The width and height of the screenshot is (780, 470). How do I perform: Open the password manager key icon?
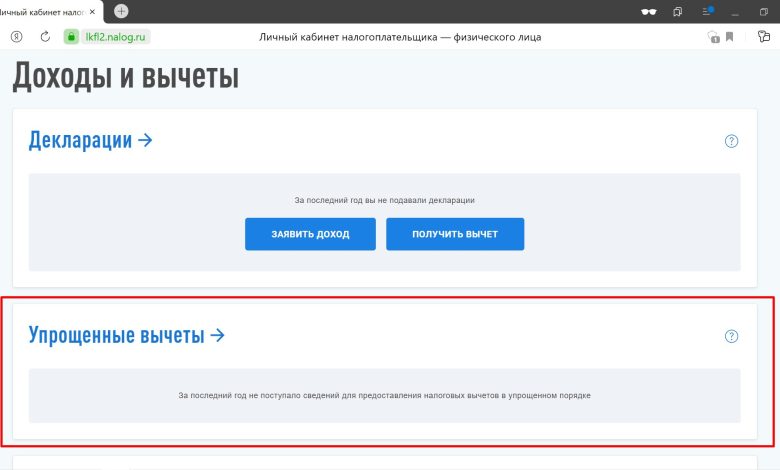763,37
